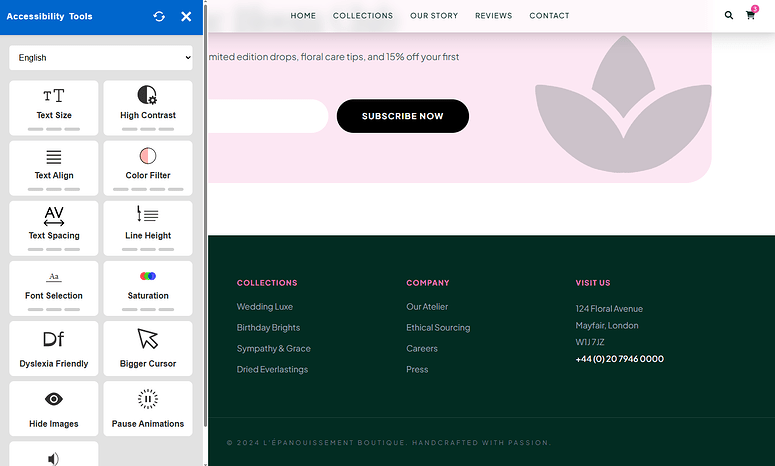Change the Saturation setting
Viewport: 775px width, 466px height.
click(x=148, y=287)
